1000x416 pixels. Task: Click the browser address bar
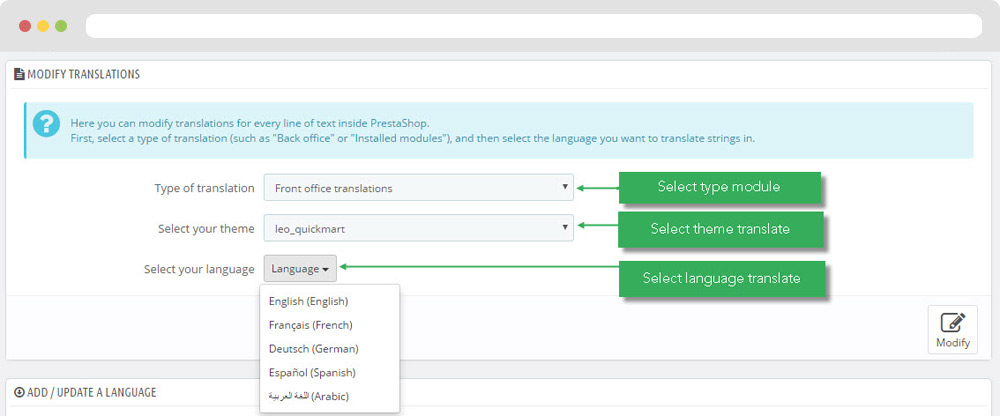(534, 26)
